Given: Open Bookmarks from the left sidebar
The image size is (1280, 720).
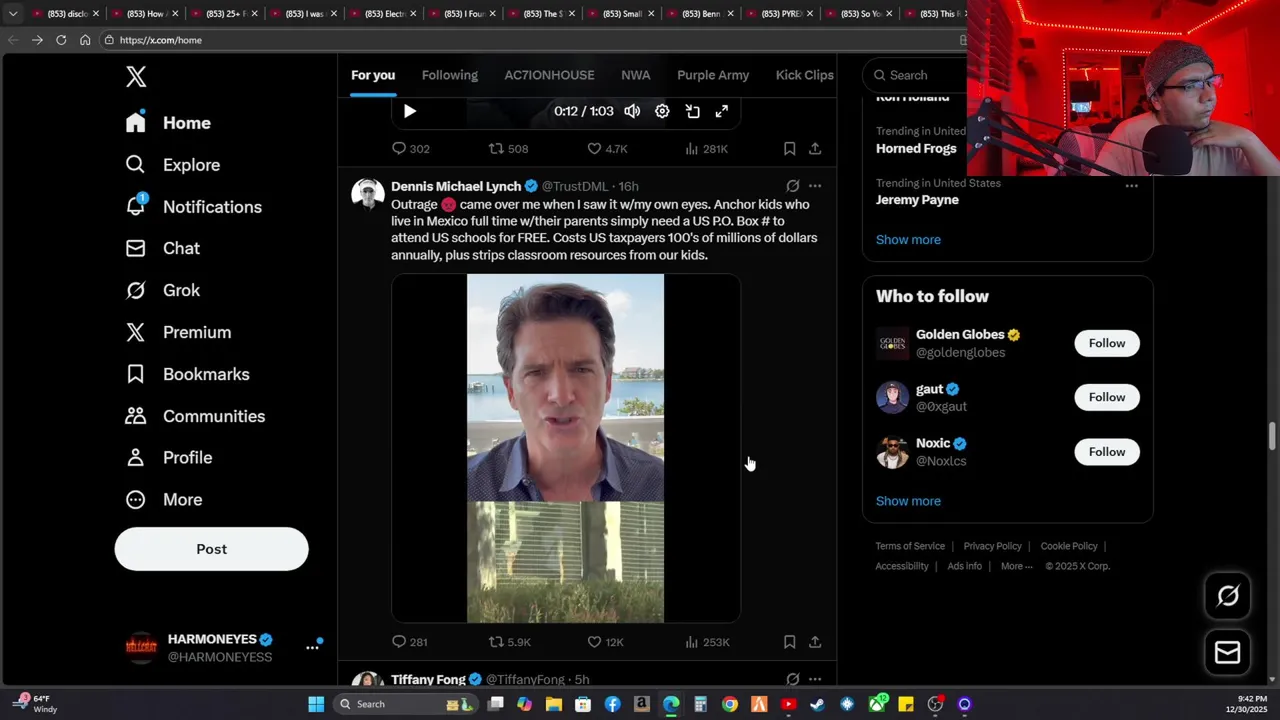Looking at the screenshot, I should [187, 374].
